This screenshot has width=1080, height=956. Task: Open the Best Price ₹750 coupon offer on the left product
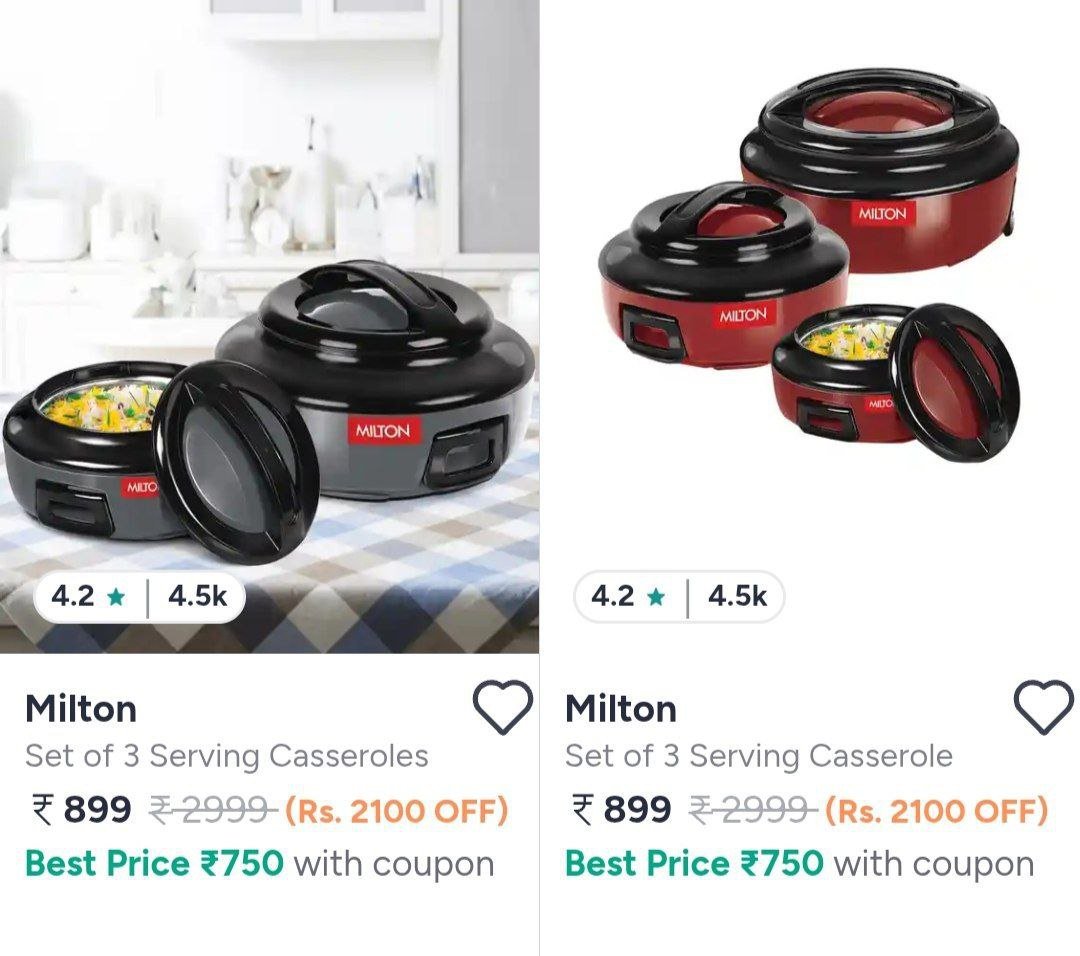pyautogui.click(x=260, y=864)
